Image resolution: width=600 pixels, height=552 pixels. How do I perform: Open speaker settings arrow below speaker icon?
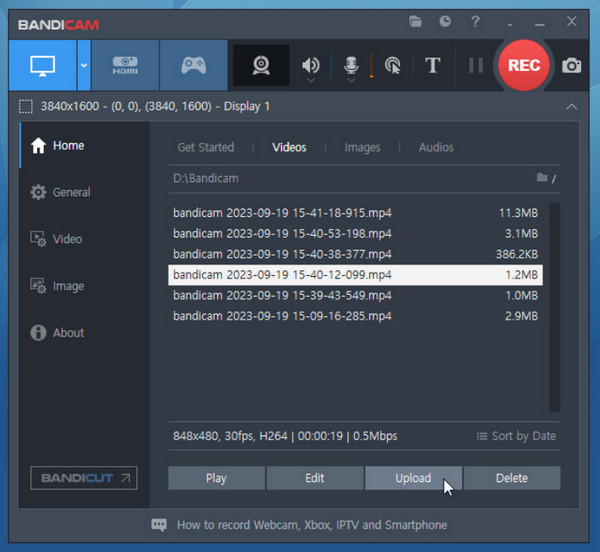coord(311,80)
